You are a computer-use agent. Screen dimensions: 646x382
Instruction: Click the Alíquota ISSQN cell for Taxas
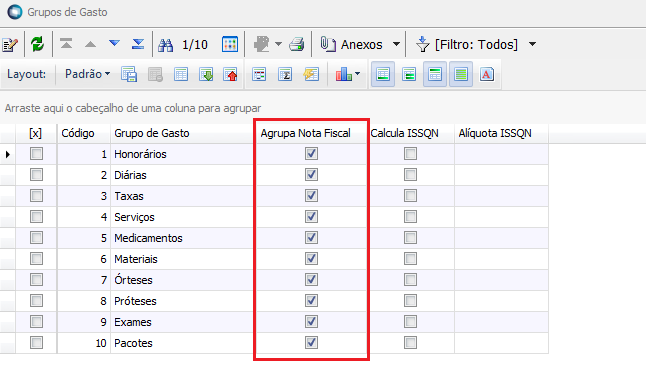[501, 196]
